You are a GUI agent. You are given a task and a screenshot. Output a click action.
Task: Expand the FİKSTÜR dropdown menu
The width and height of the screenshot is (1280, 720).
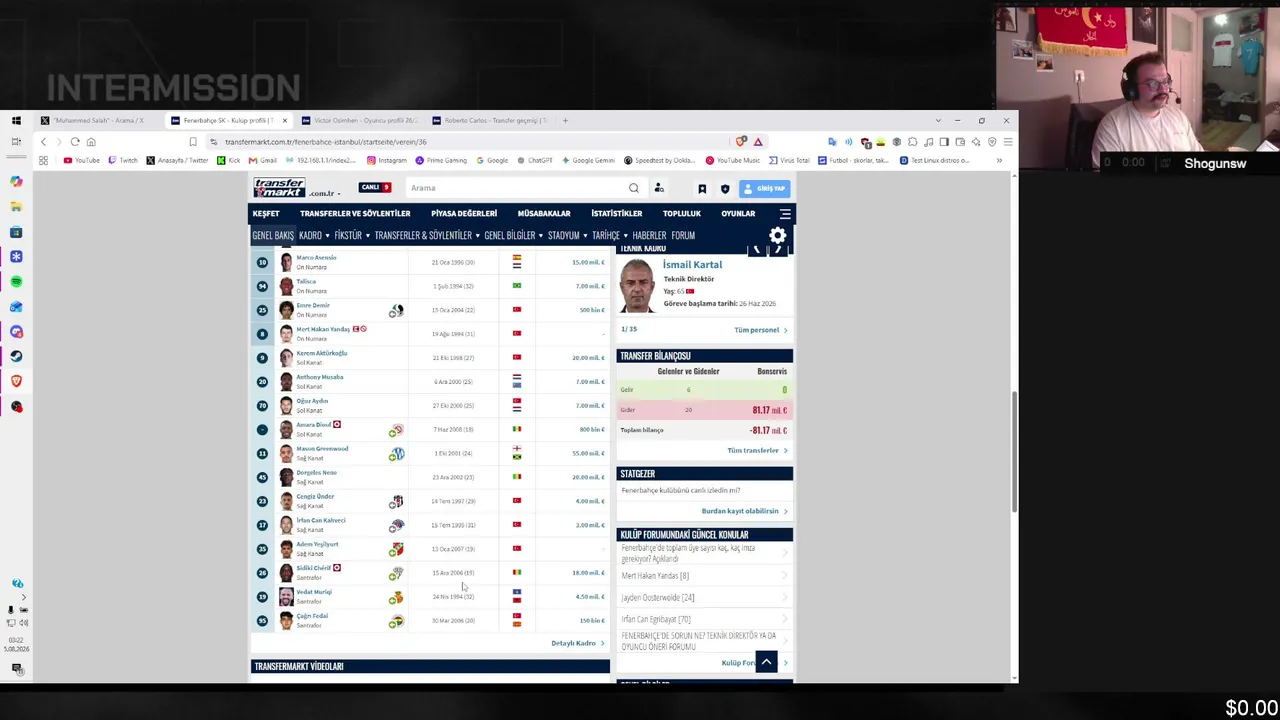352,236
